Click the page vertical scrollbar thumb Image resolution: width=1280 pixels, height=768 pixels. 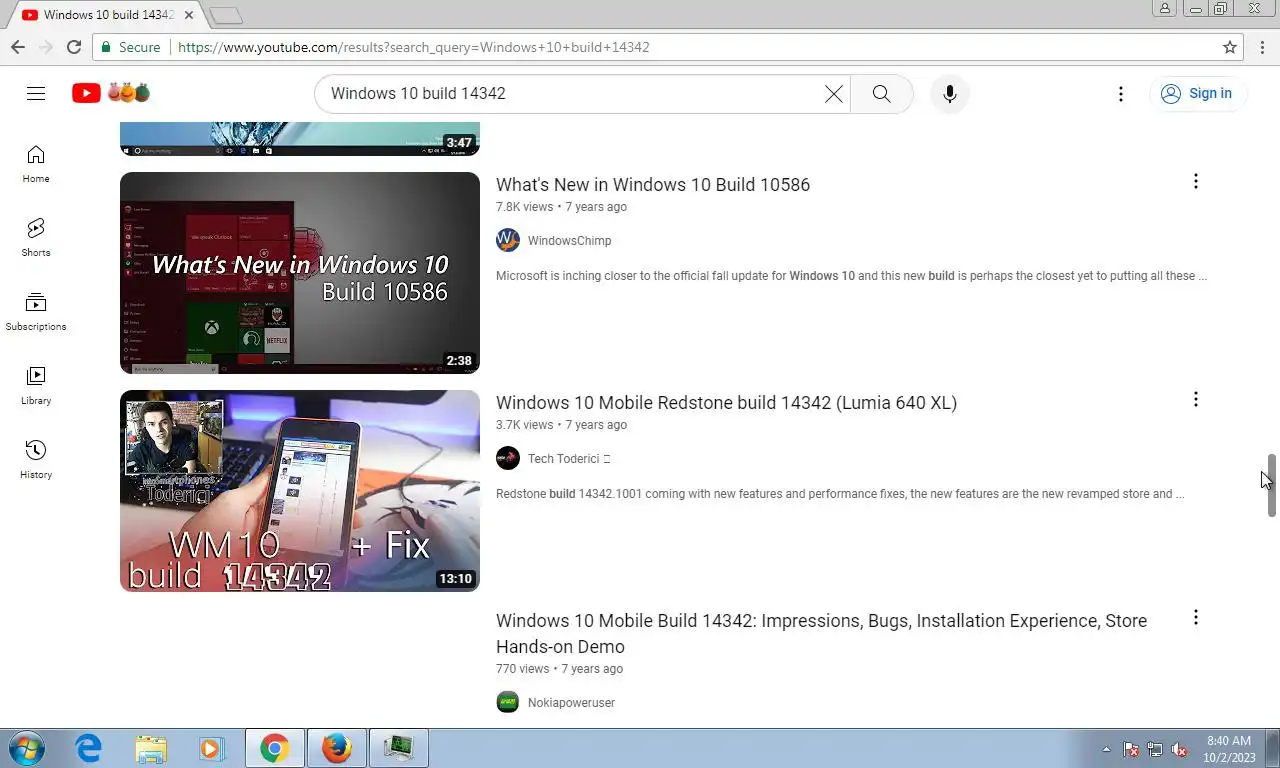tap(1272, 485)
